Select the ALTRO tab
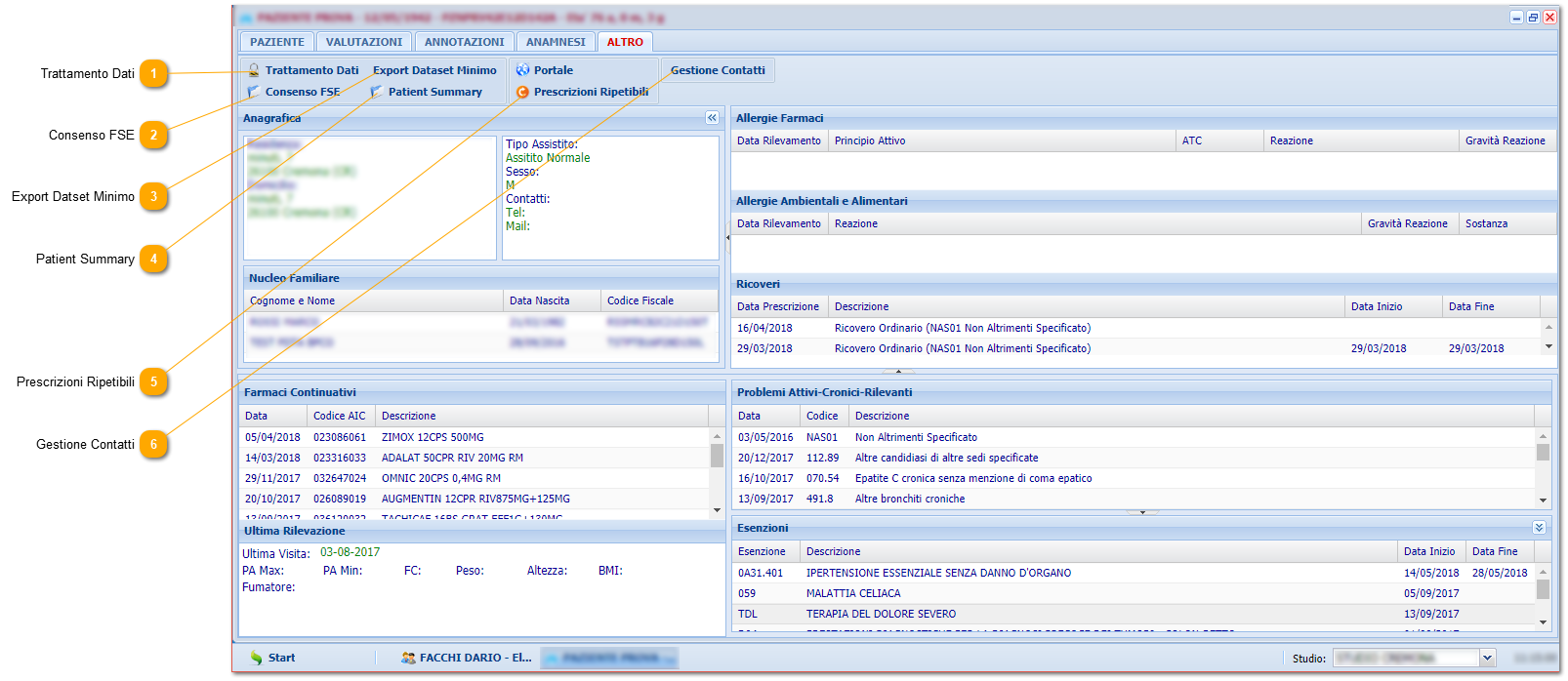Viewport: 1568px width, 681px height. click(625, 42)
